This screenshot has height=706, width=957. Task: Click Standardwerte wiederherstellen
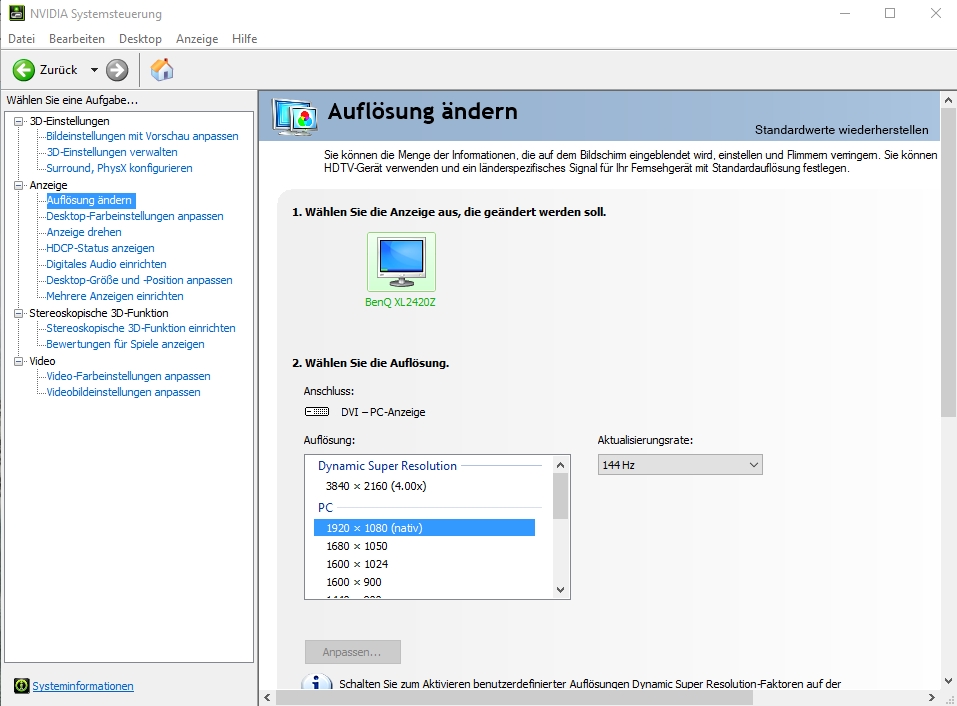tap(842, 129)
